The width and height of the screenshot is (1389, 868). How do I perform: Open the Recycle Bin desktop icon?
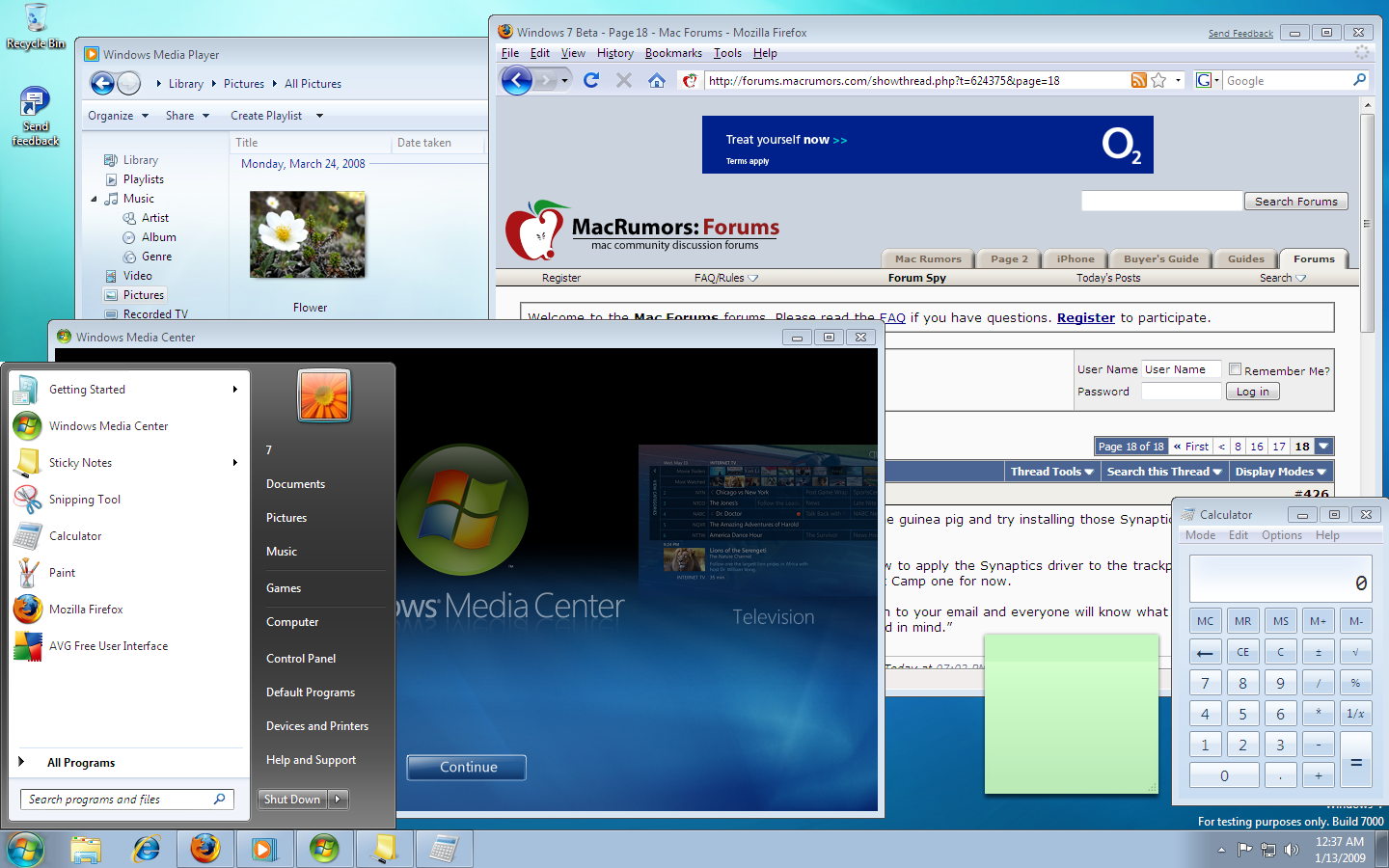coord(36,27)
